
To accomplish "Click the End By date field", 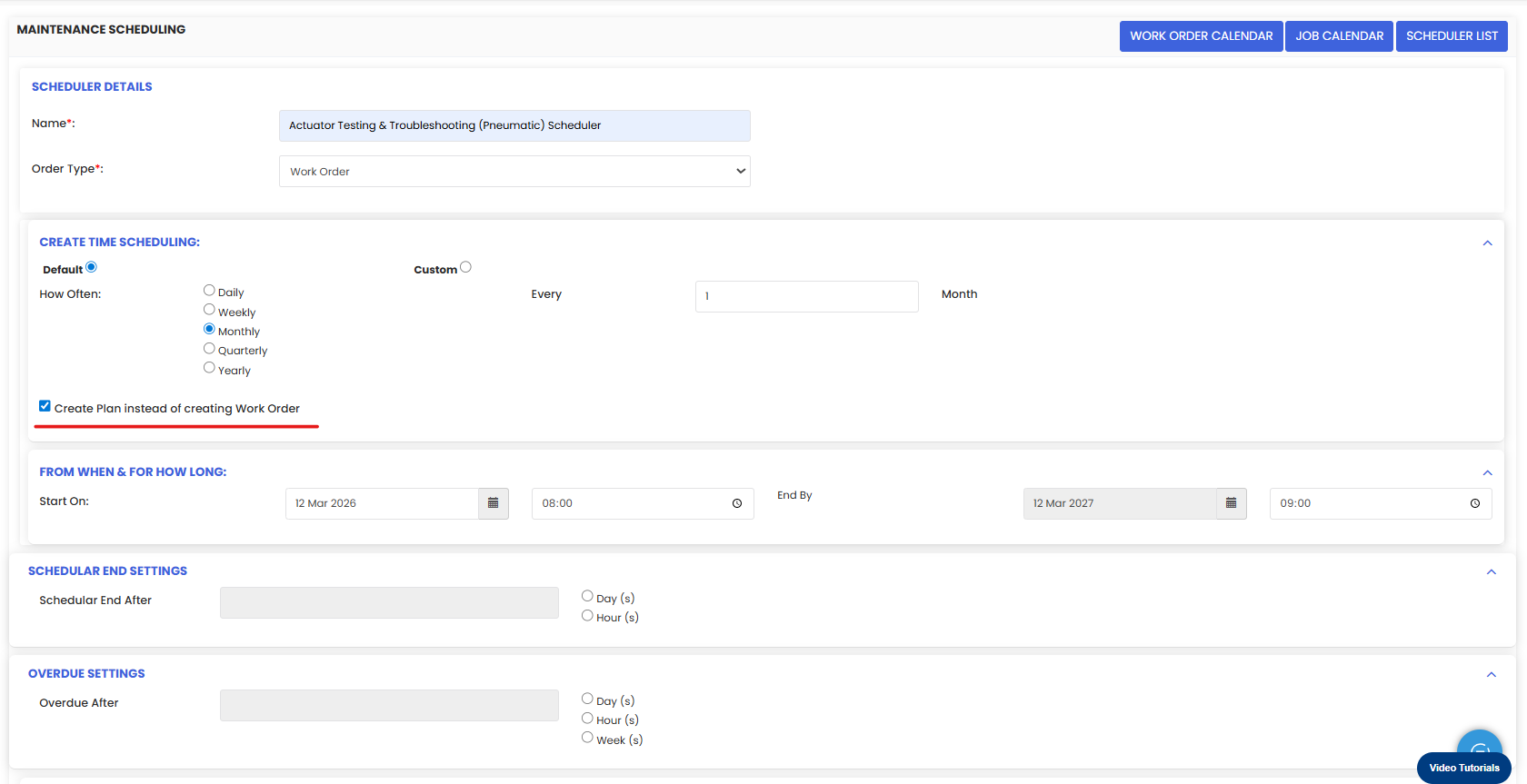I will click(x=1120, y=503).
